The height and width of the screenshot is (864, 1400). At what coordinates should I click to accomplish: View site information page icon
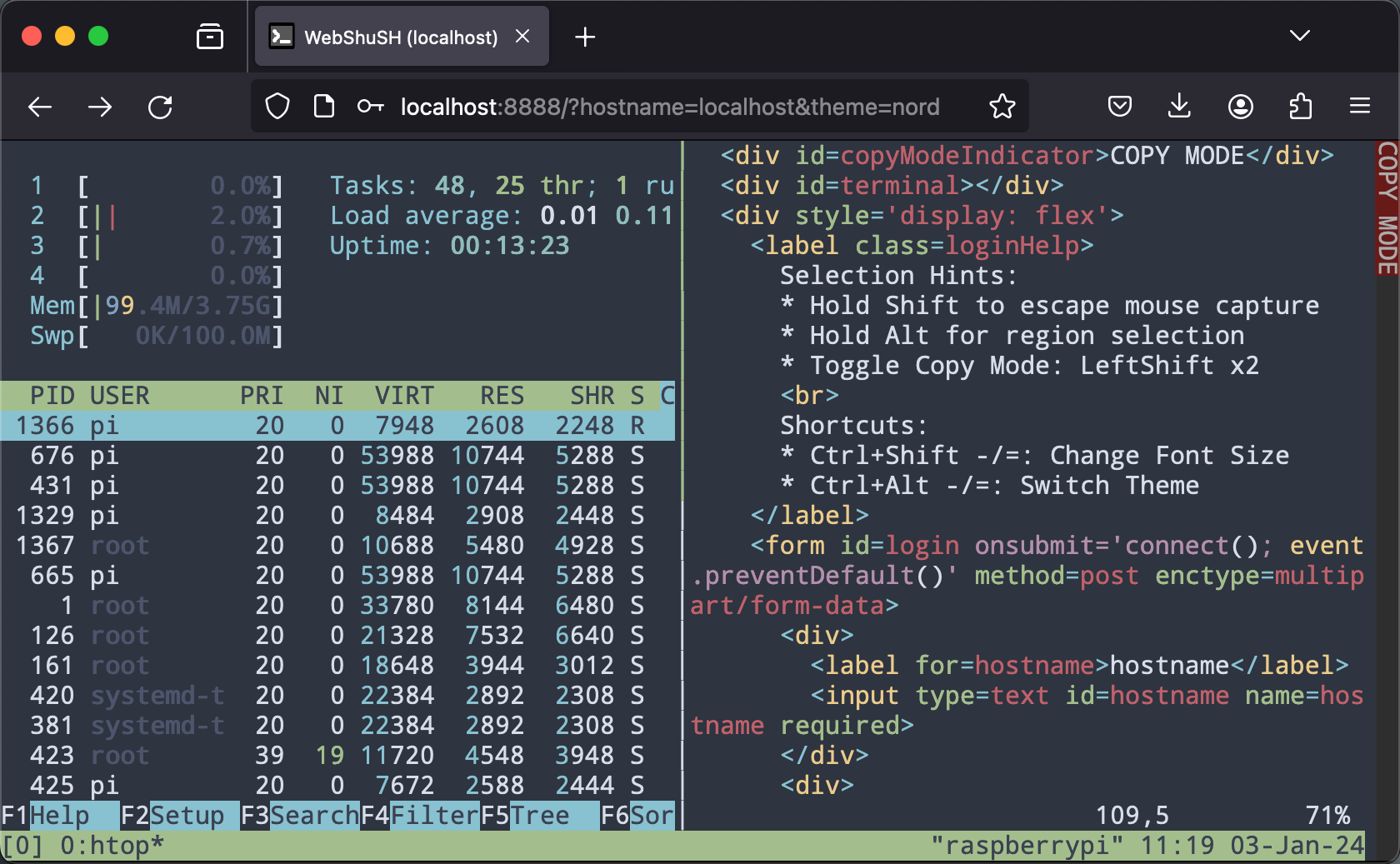click(324, 107)
